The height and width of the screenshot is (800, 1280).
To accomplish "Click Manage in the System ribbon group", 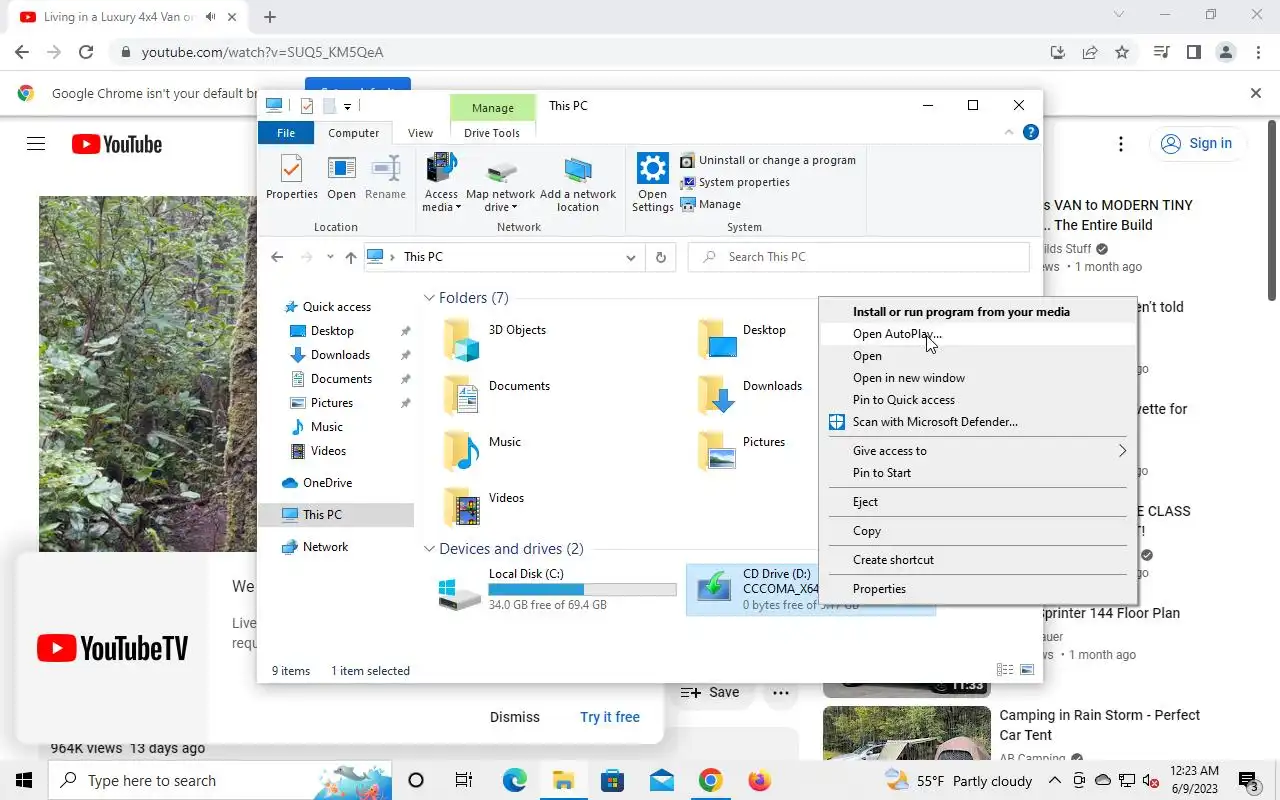I will click(711, 204).
